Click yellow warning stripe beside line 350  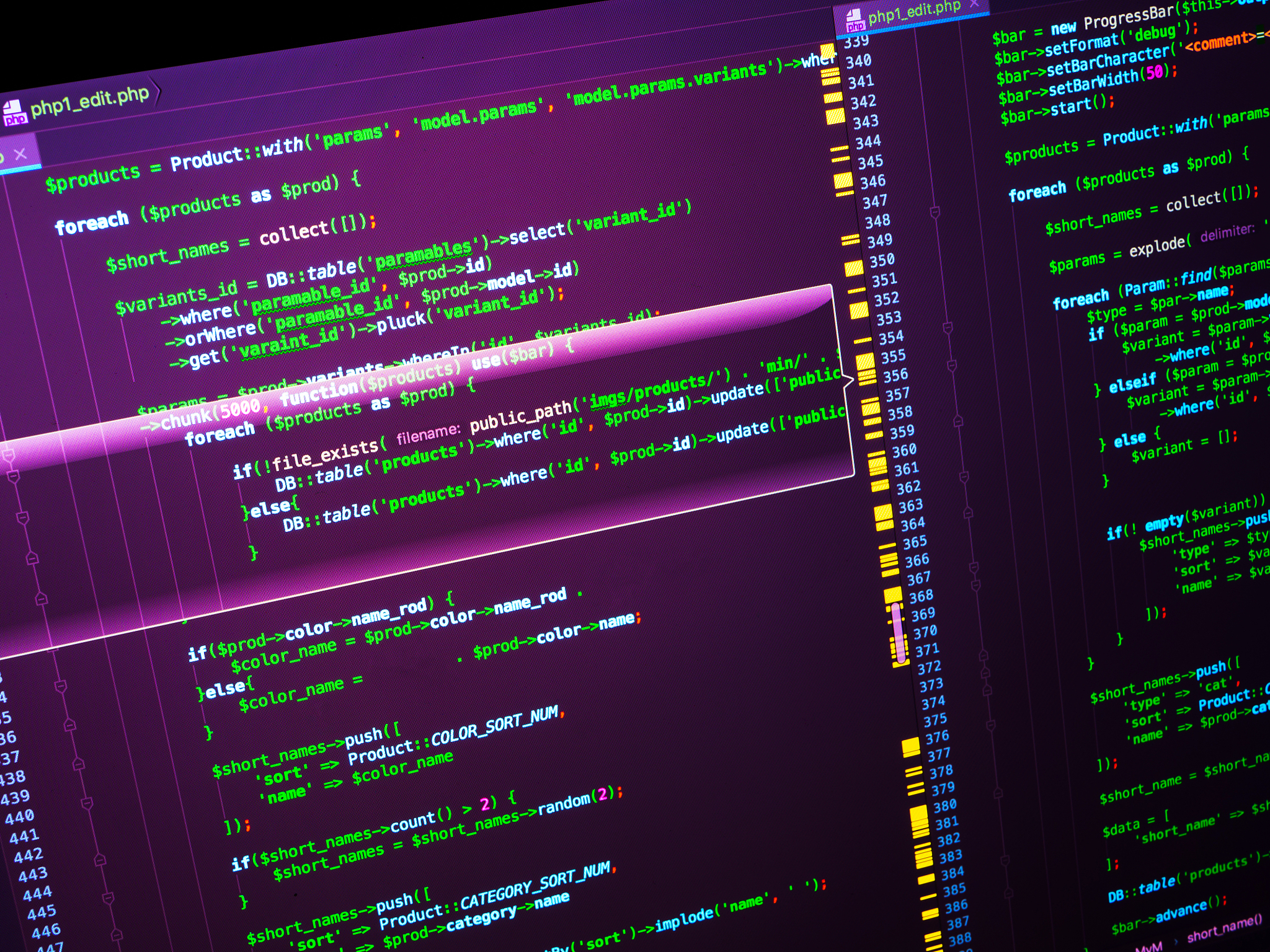pos(854,268)
